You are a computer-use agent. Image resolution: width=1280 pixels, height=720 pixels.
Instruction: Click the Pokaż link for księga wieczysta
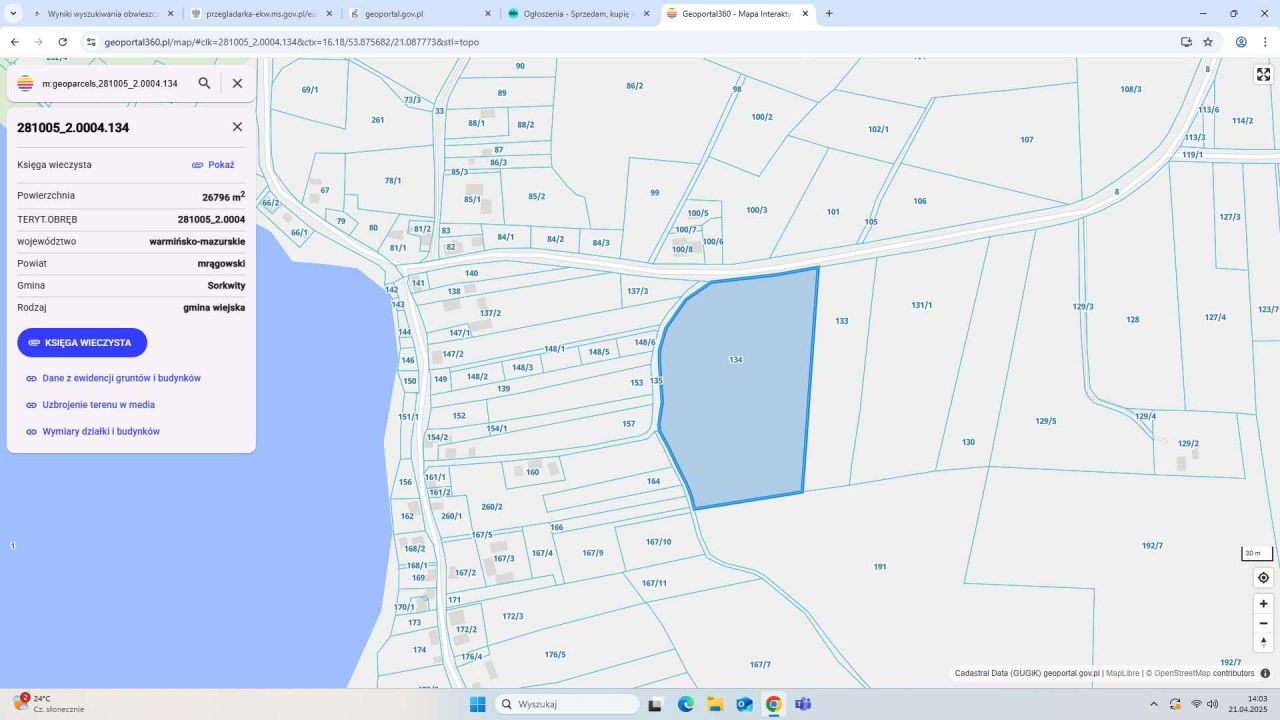(x=213, y=165)
